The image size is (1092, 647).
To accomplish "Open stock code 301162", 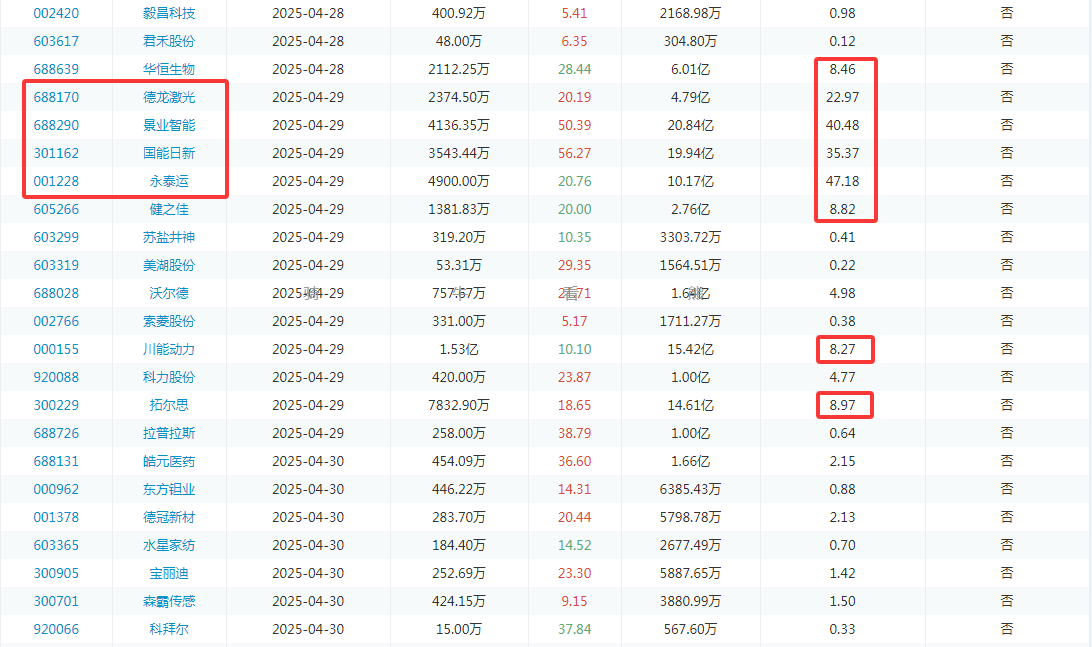I will click(x=56, y=153).
